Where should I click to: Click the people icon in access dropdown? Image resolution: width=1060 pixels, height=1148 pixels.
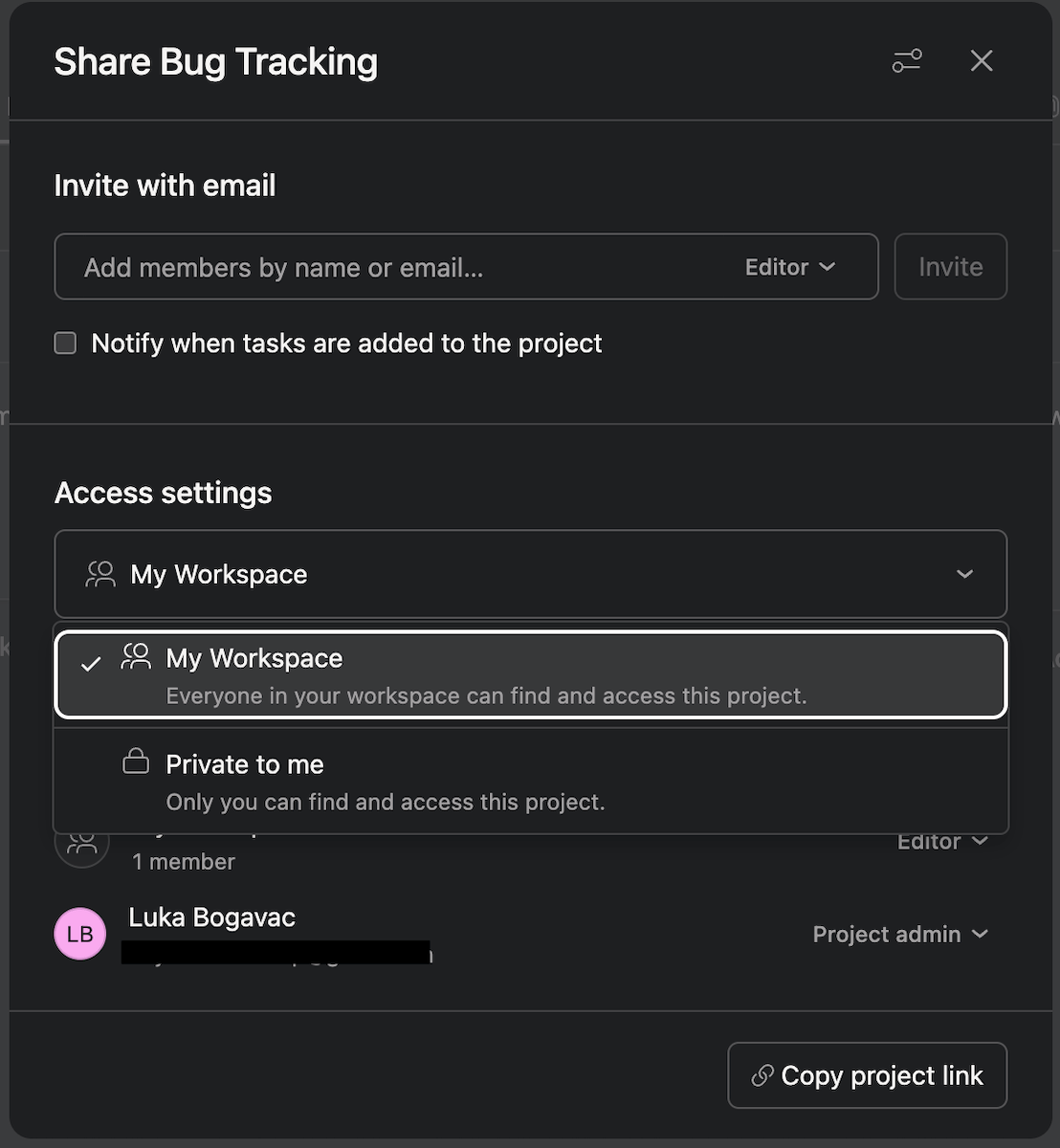100,574
